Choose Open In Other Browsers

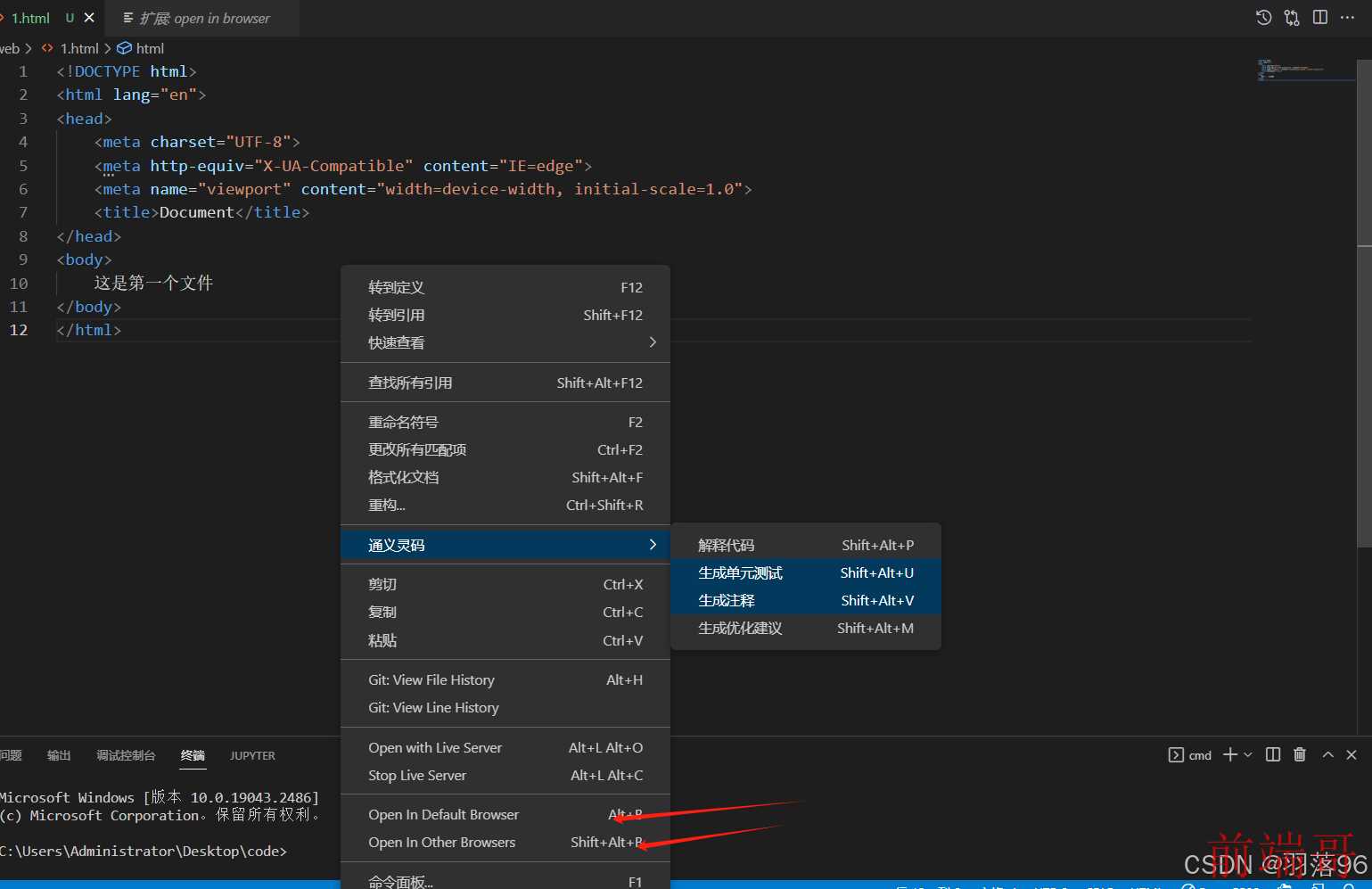point(505,842)
